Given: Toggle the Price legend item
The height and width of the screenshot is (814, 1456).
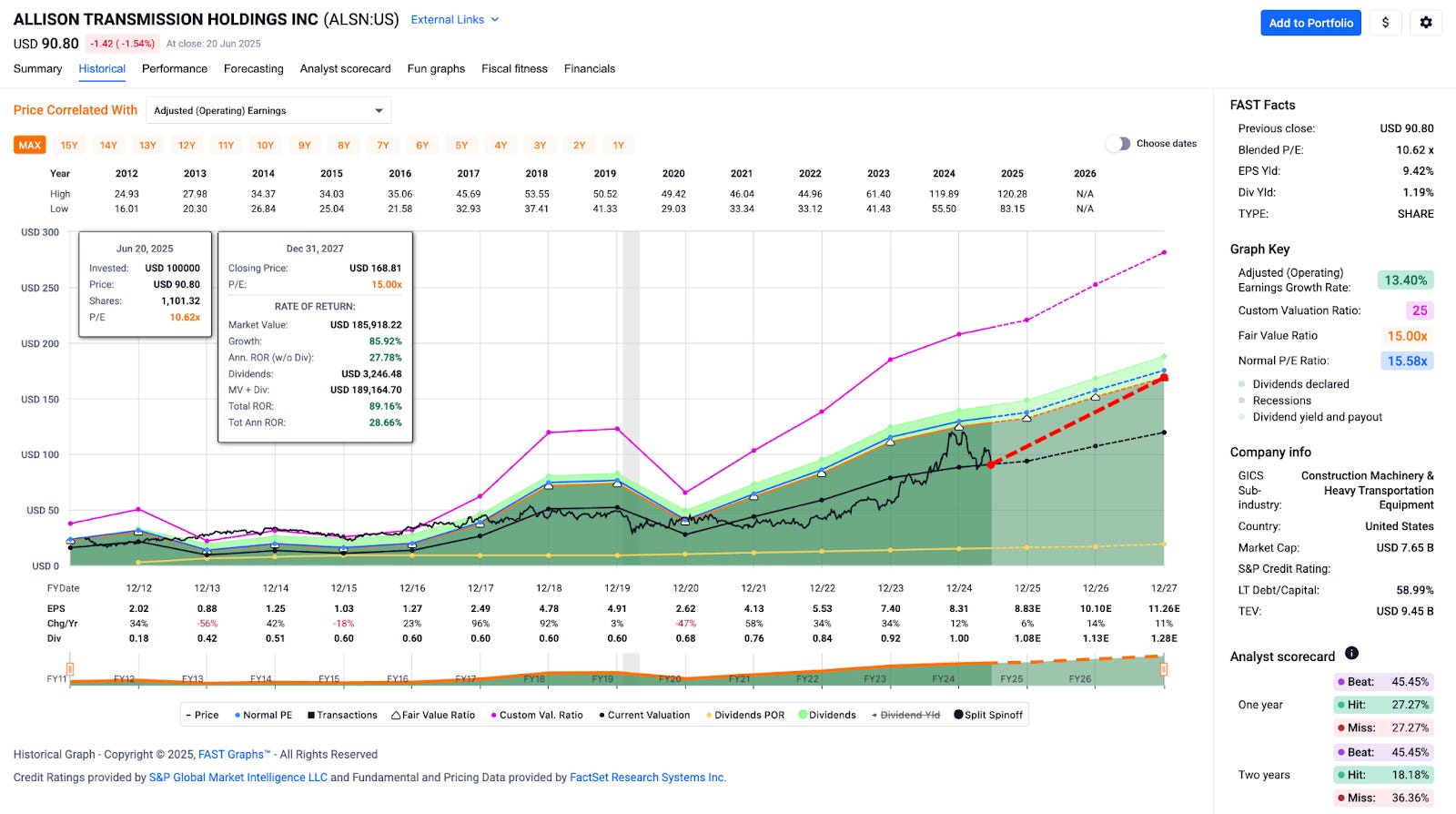Looking at the screenshot, I should click(x=202, y=715).
